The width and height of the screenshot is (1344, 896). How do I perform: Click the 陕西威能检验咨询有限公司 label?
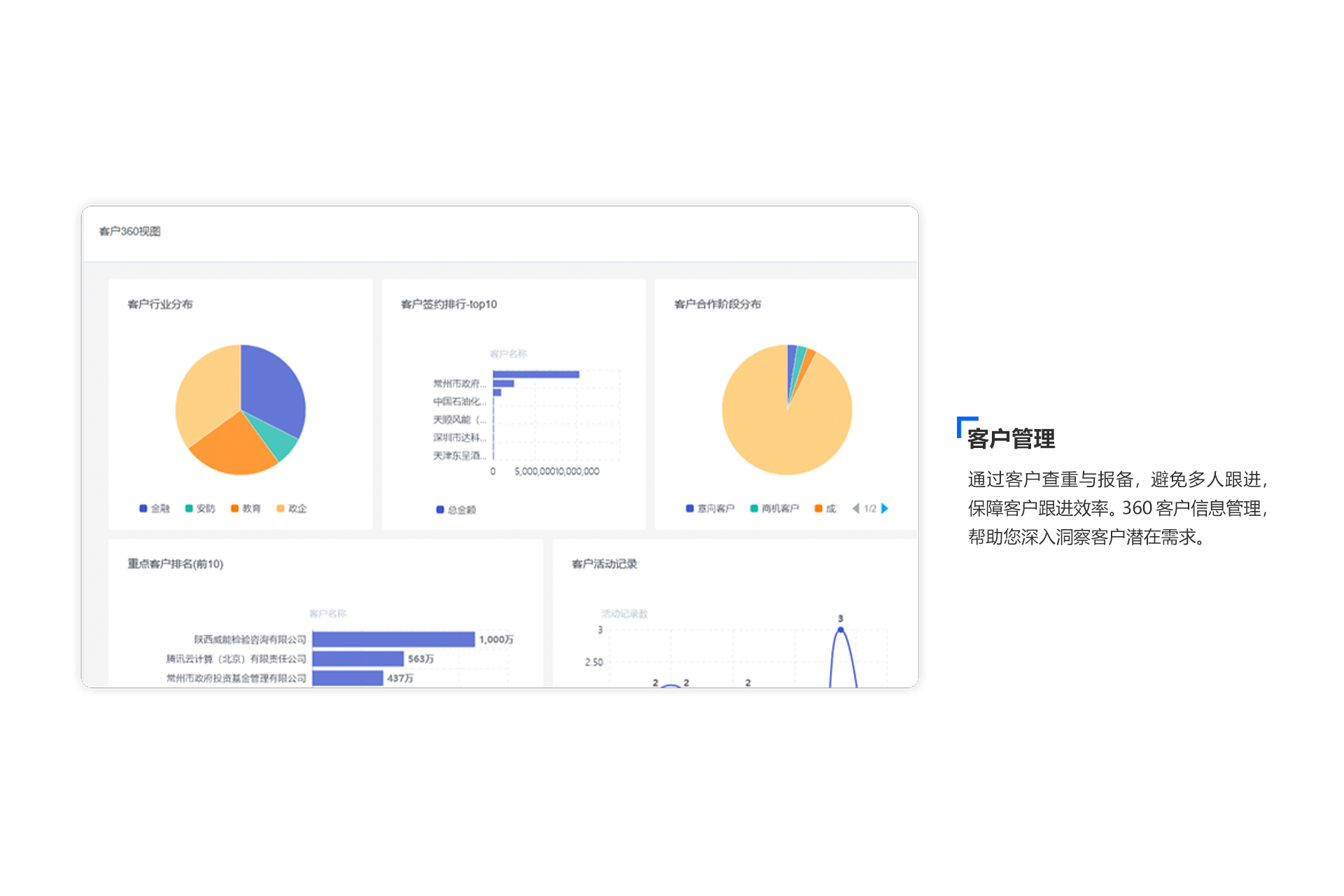251,640
